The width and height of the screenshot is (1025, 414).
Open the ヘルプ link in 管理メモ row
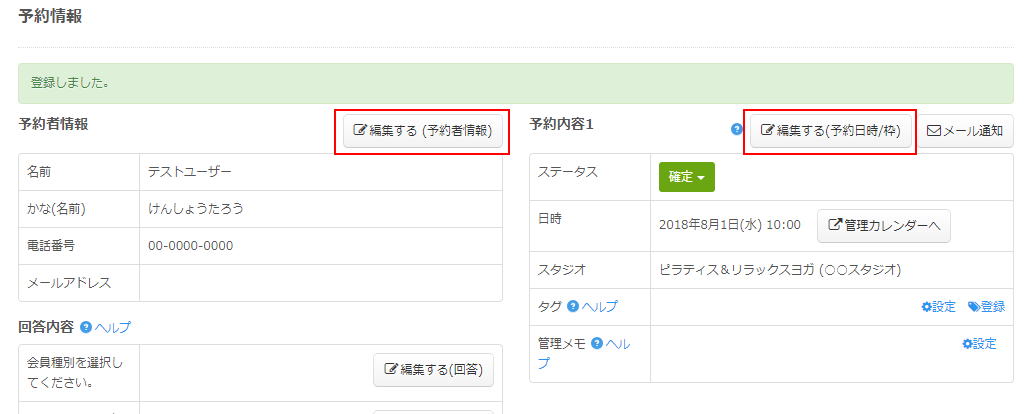(618, 344)
